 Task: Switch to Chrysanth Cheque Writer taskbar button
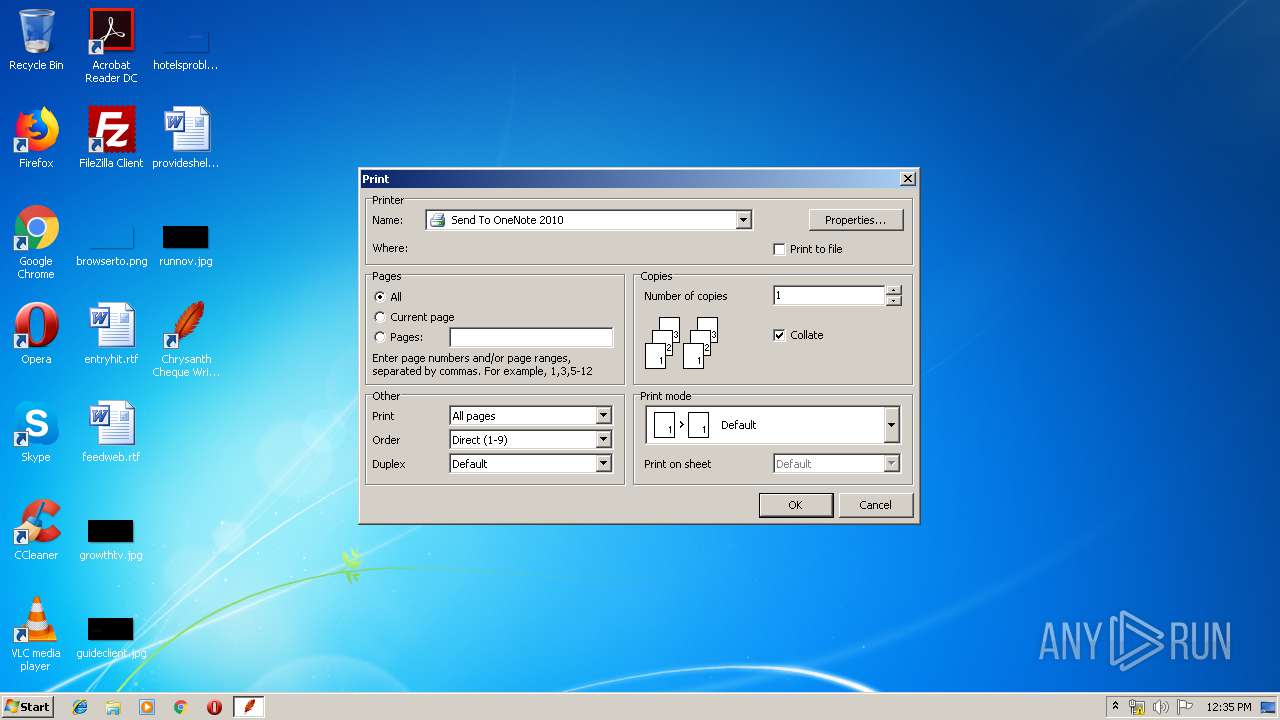tap(249, 707)
